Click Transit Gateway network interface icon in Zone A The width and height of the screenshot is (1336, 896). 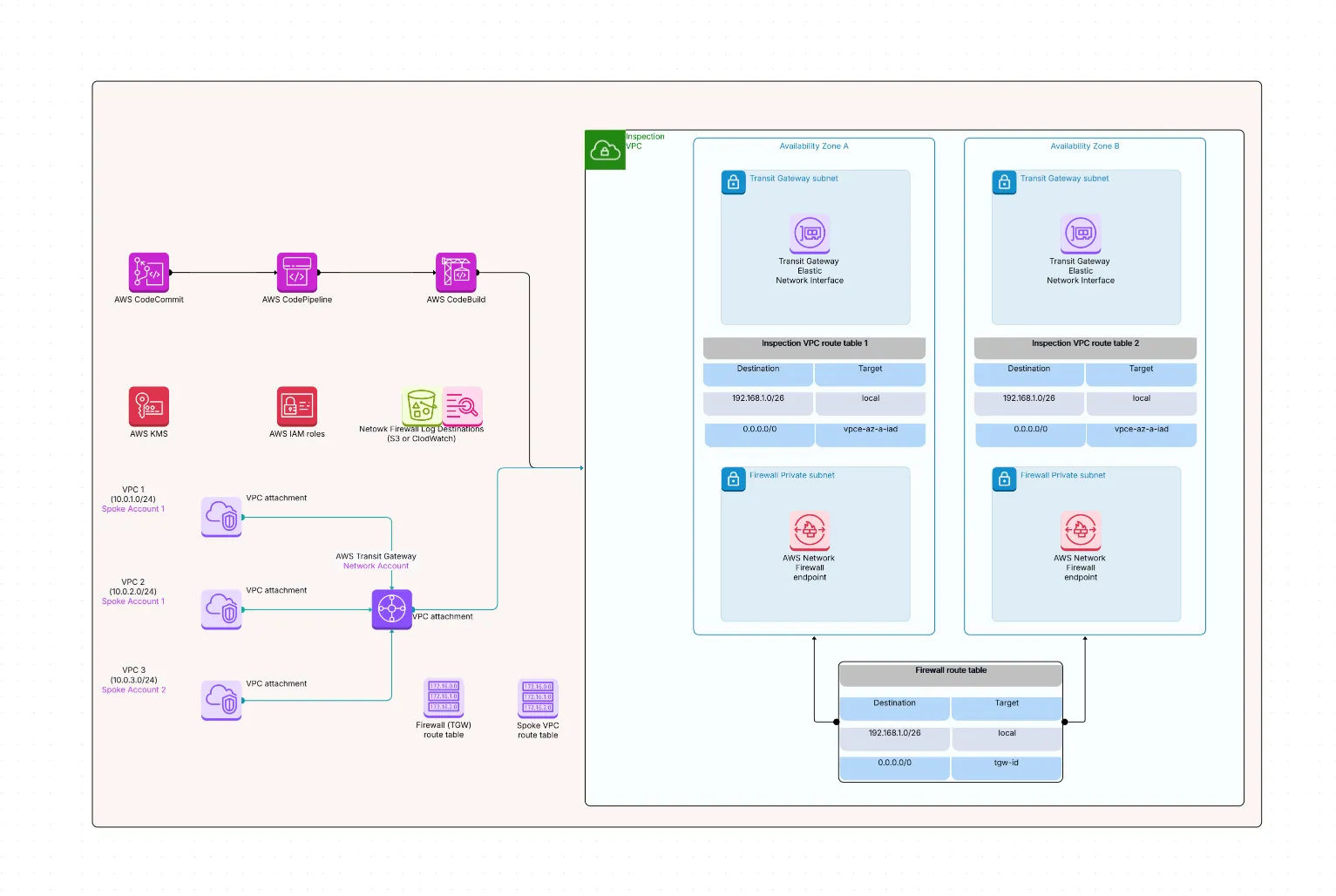point(810,234)
